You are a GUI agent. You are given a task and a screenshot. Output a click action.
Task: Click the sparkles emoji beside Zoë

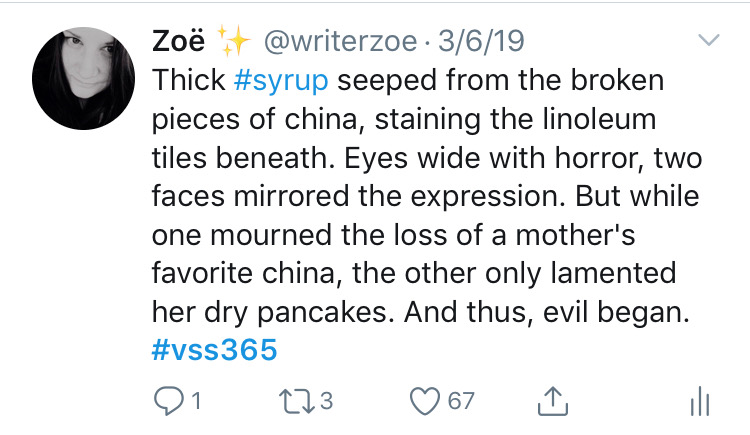233,40
